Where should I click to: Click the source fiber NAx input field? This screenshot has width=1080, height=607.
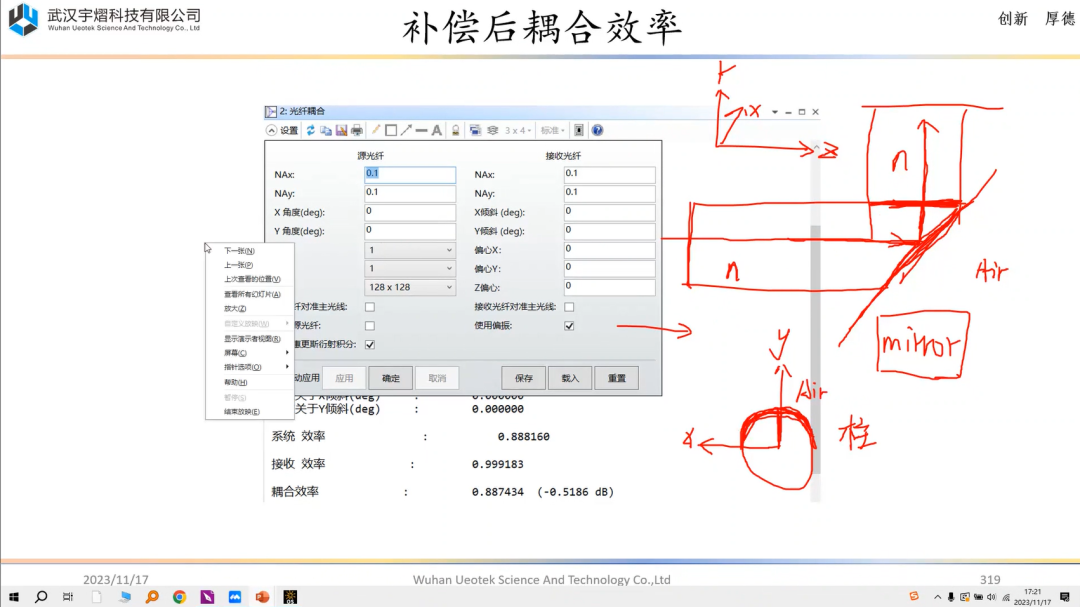[x=409, y=174]
